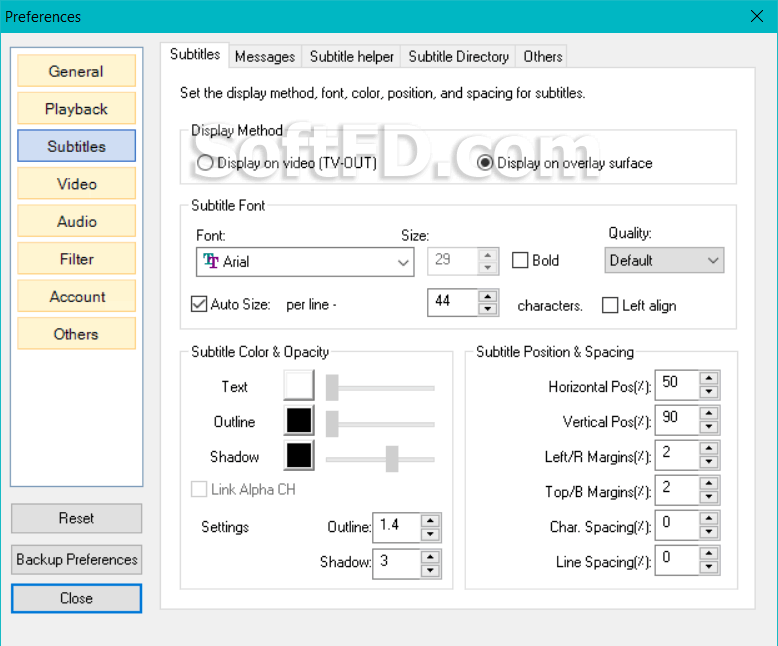Click the Vertical Pos field 90
This screenshot has width=778, height=646.
tap(677, 420)
